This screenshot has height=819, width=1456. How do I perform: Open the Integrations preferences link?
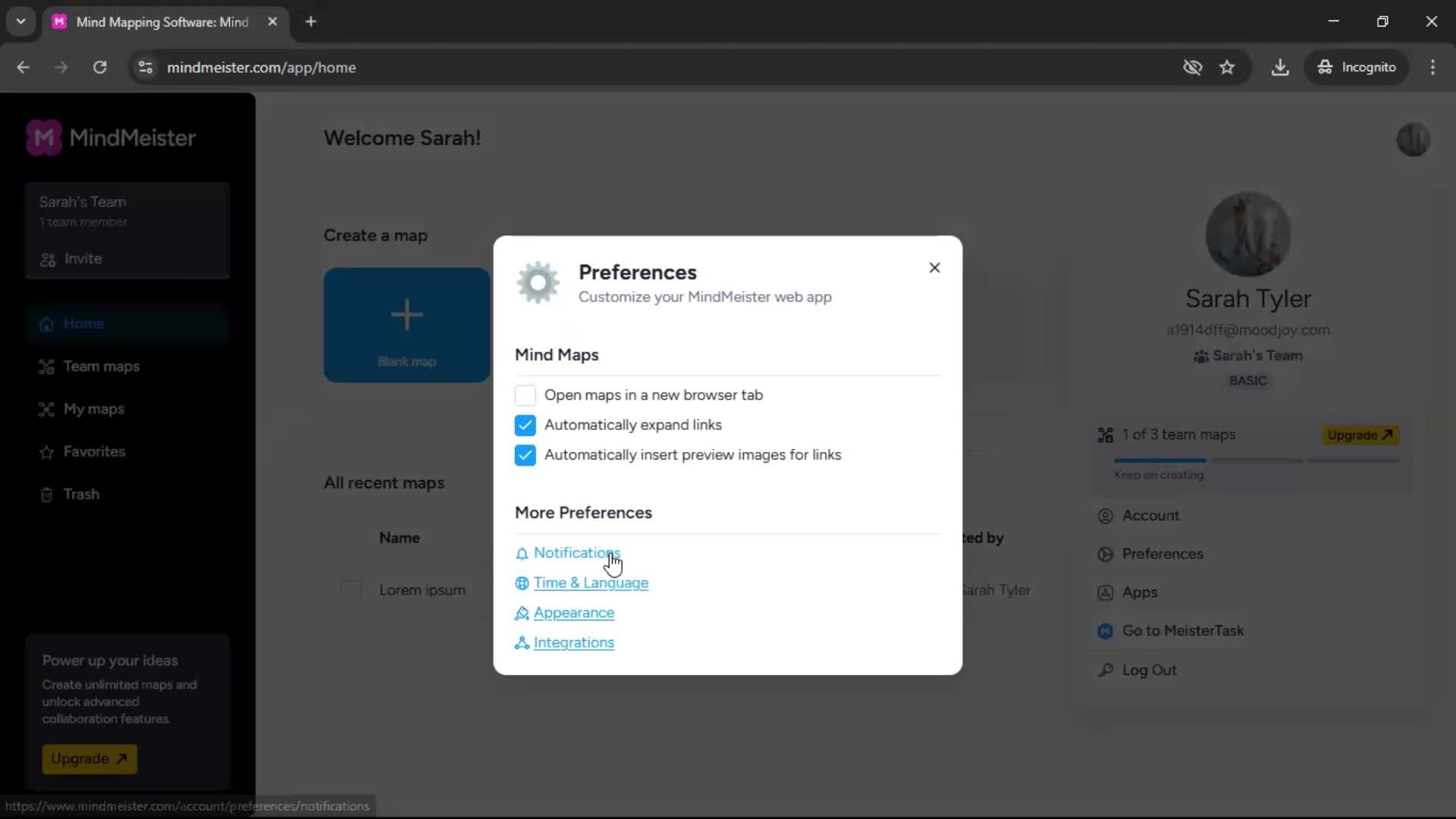pos(574,642)
